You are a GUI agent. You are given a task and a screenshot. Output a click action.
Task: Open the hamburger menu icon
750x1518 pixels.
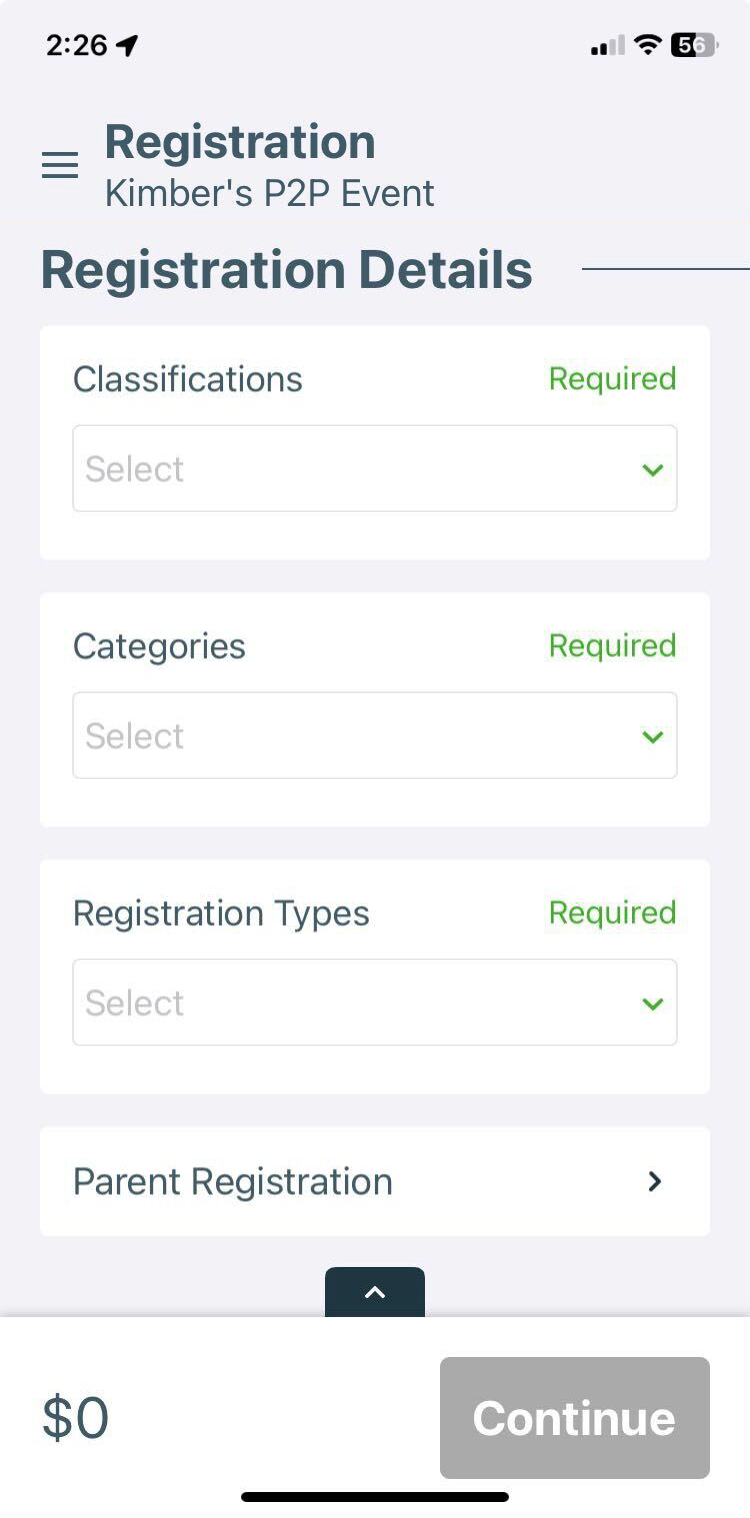click(60, 165)
